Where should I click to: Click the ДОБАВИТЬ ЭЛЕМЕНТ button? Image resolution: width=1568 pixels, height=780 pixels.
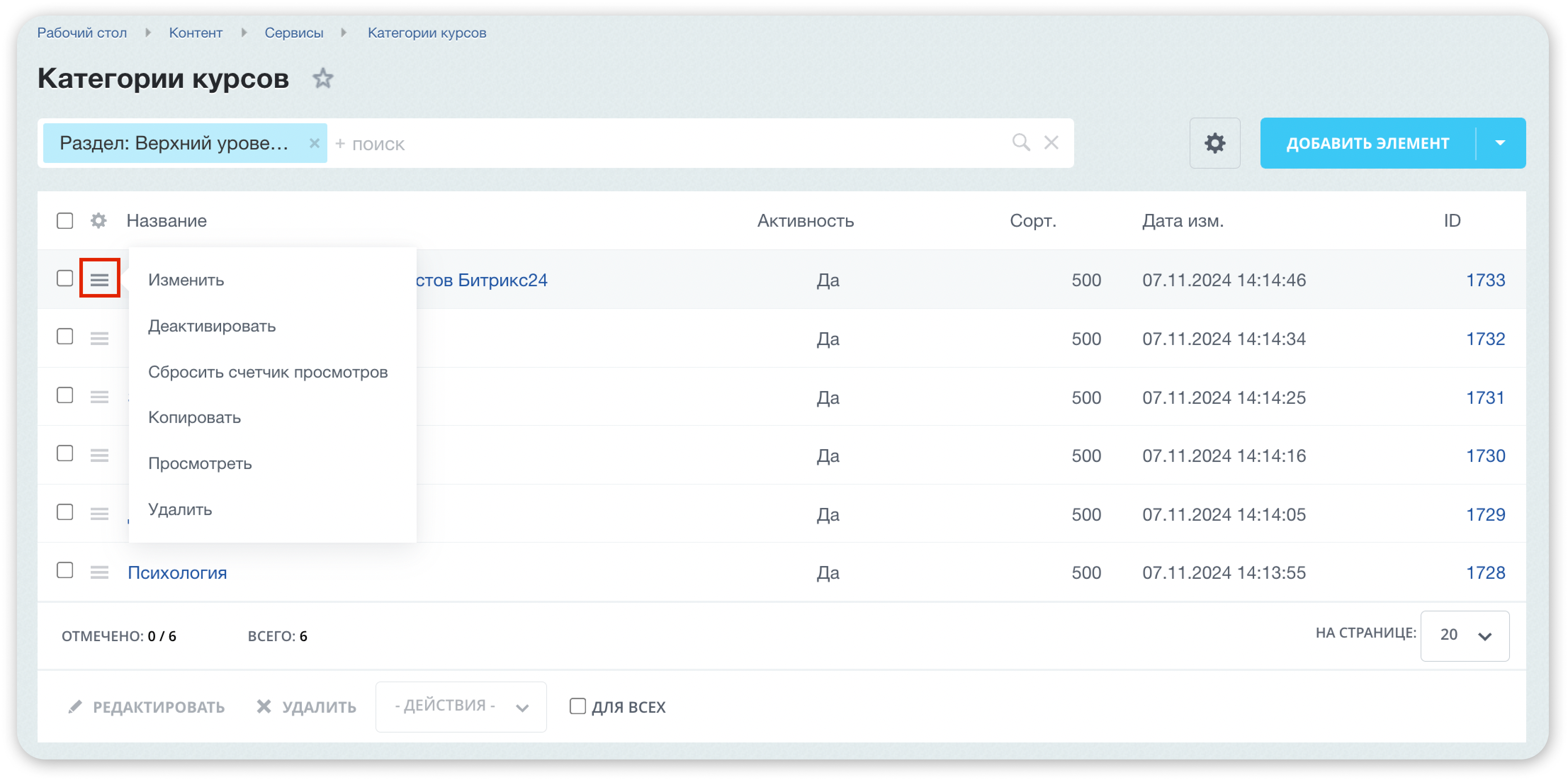coord(1368,143)
